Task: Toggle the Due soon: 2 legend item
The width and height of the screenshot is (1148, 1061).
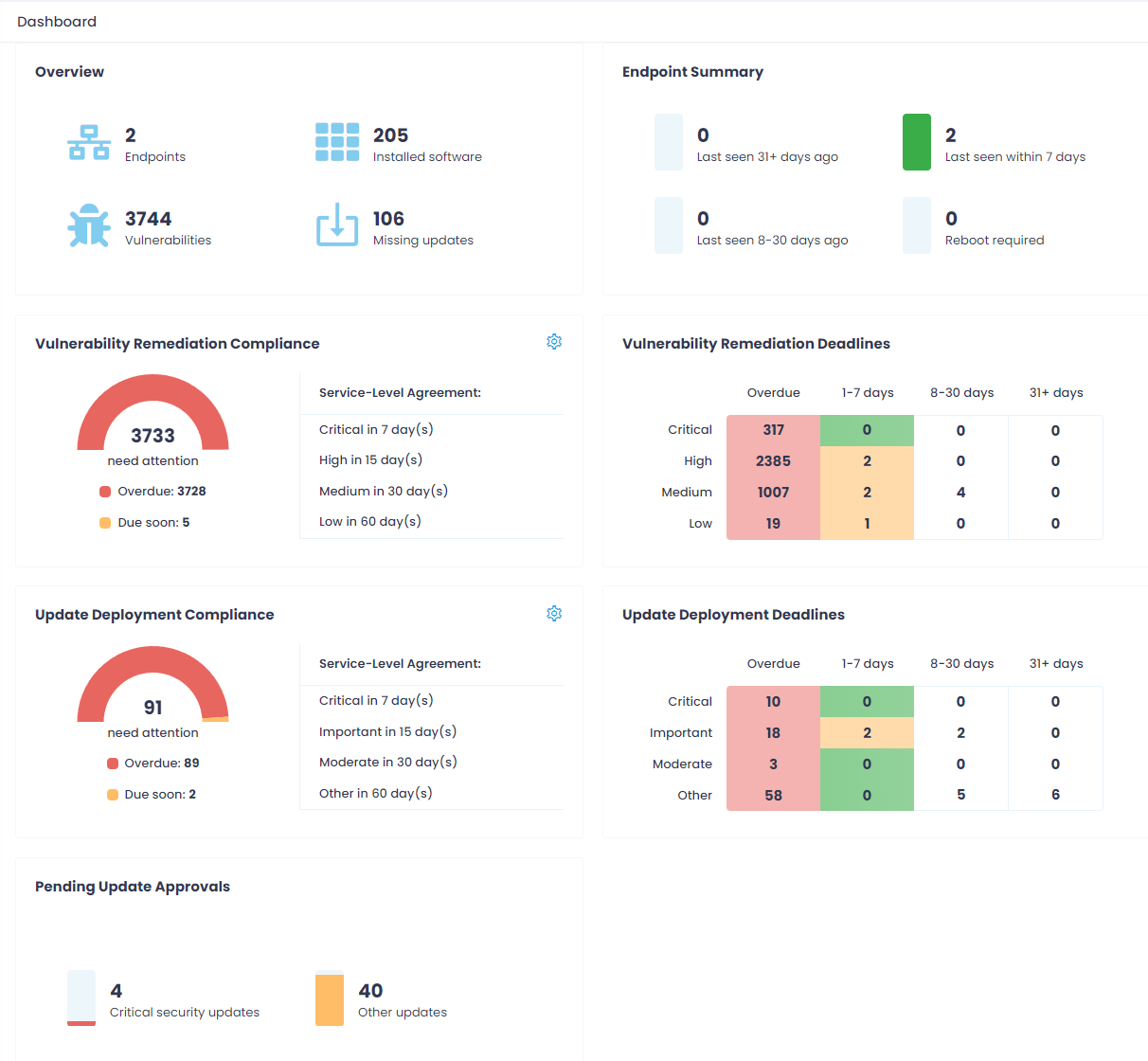Action: (x=152, y=795)
